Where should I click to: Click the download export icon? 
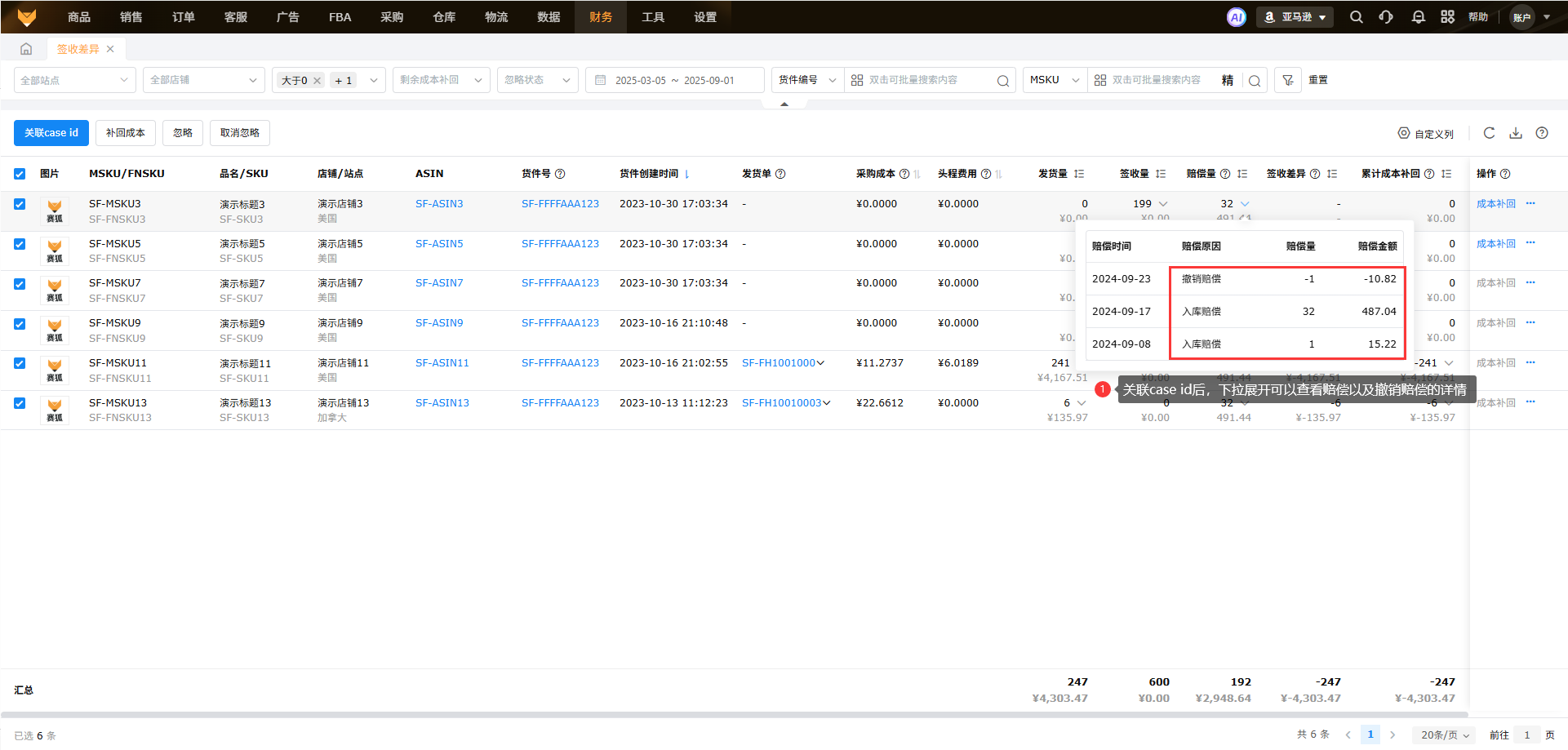(1515, 133)
